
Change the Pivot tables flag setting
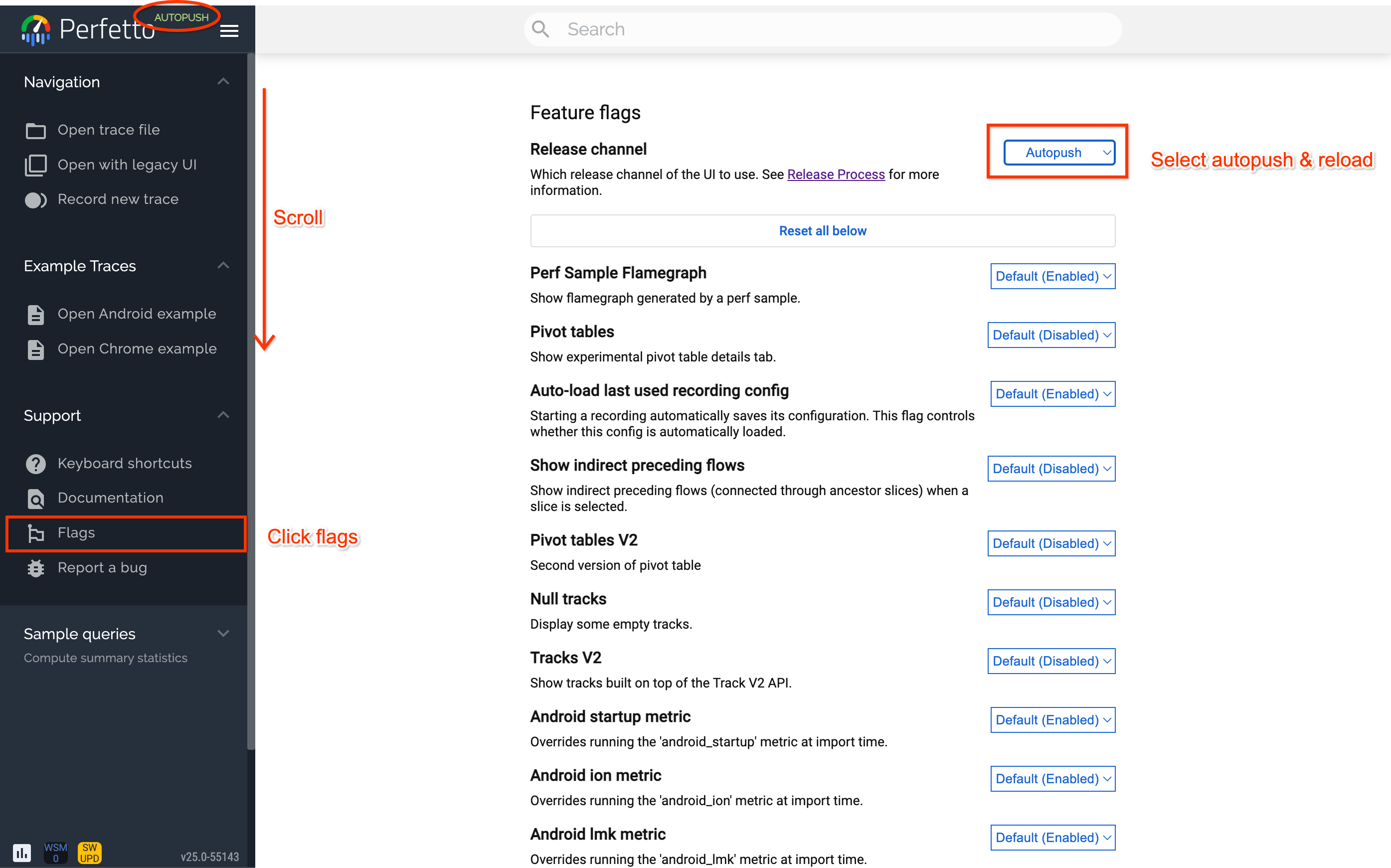point(1051,335)
